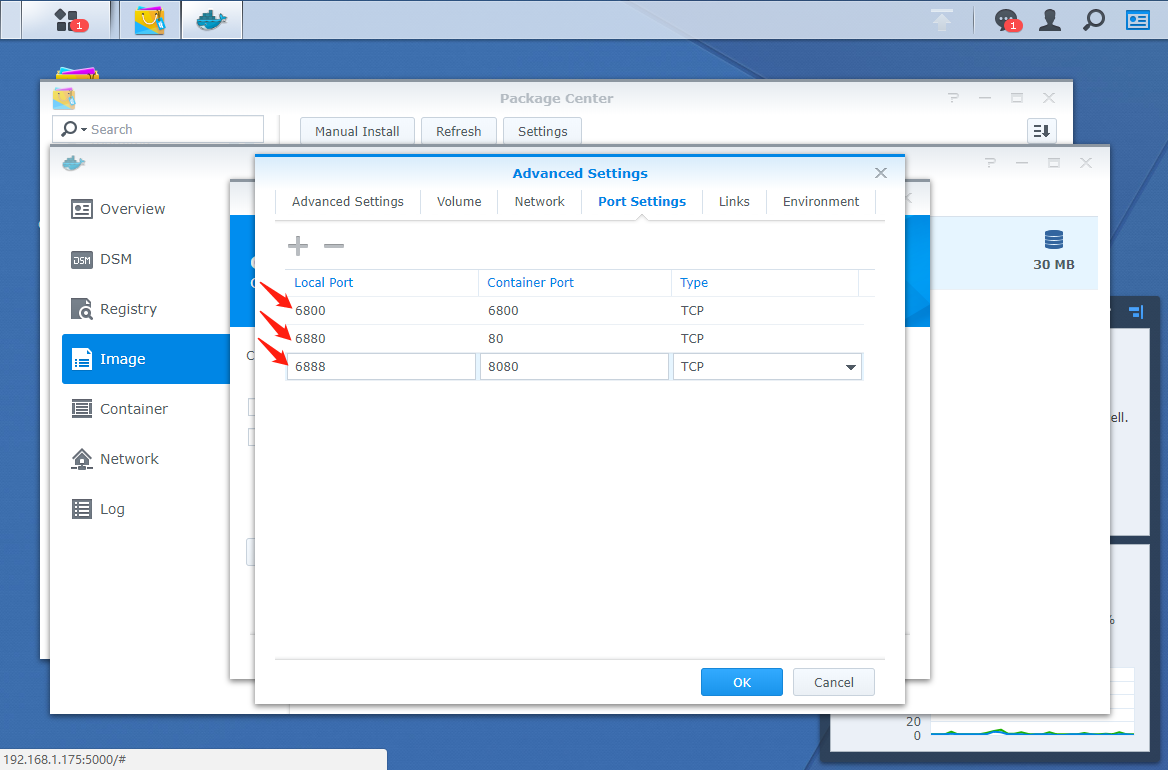Add a new port mapping row
Image resolution: width=1168 pixels, height=770 pixels.
298,246
